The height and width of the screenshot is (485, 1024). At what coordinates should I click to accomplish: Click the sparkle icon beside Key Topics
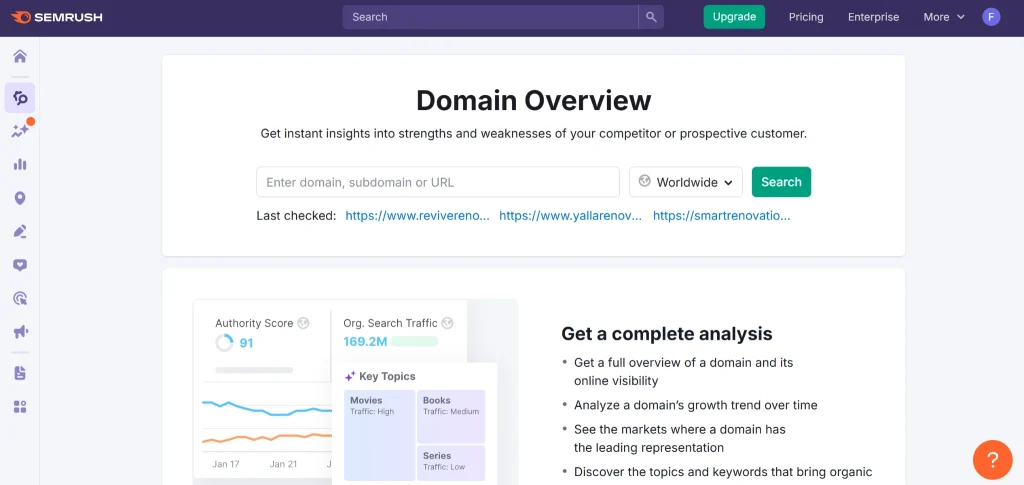click(x=350, y=377)
